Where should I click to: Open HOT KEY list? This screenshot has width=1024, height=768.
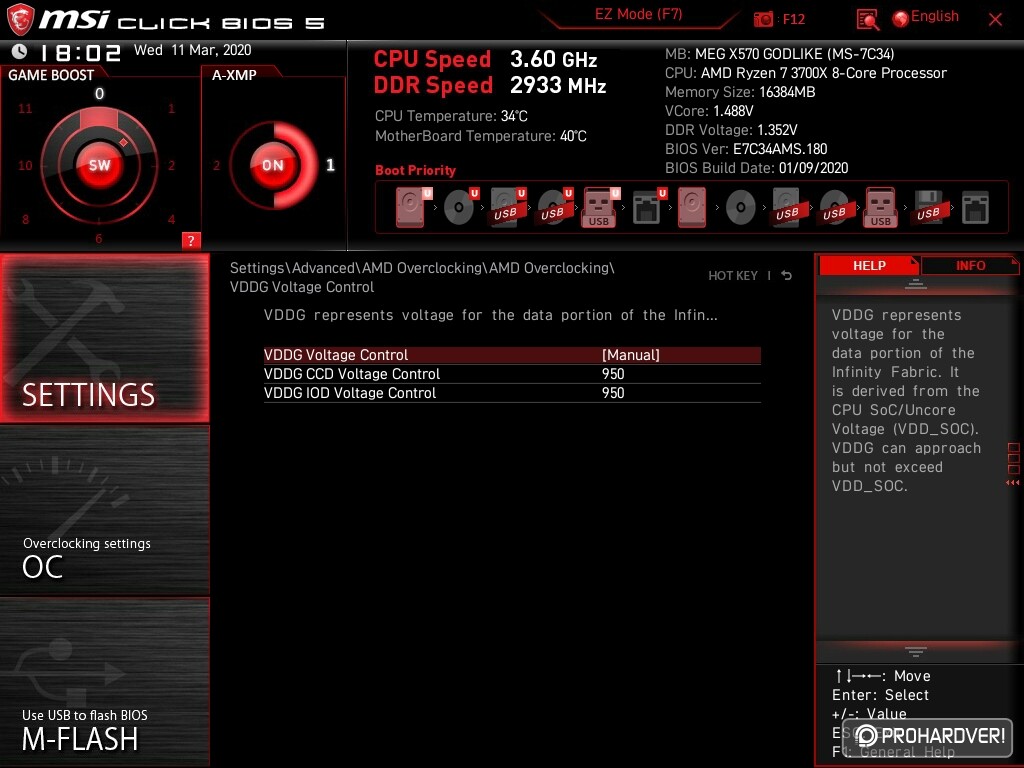[733, 276]
